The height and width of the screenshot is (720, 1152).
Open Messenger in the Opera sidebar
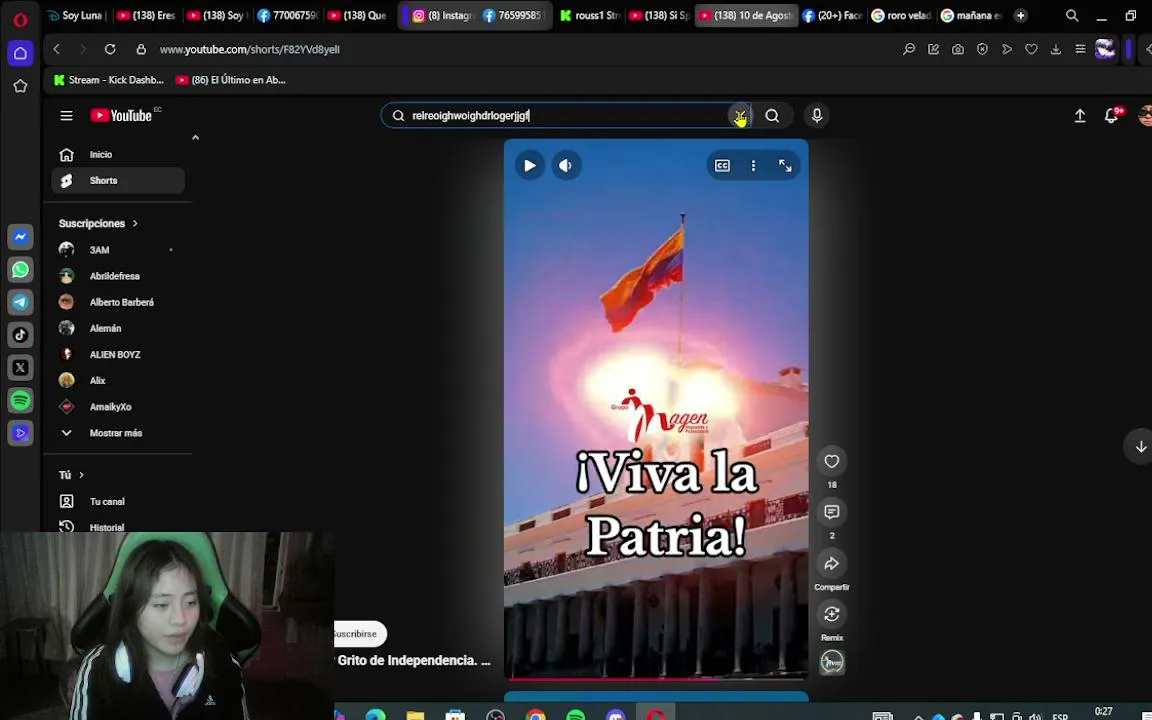[20, 237]
